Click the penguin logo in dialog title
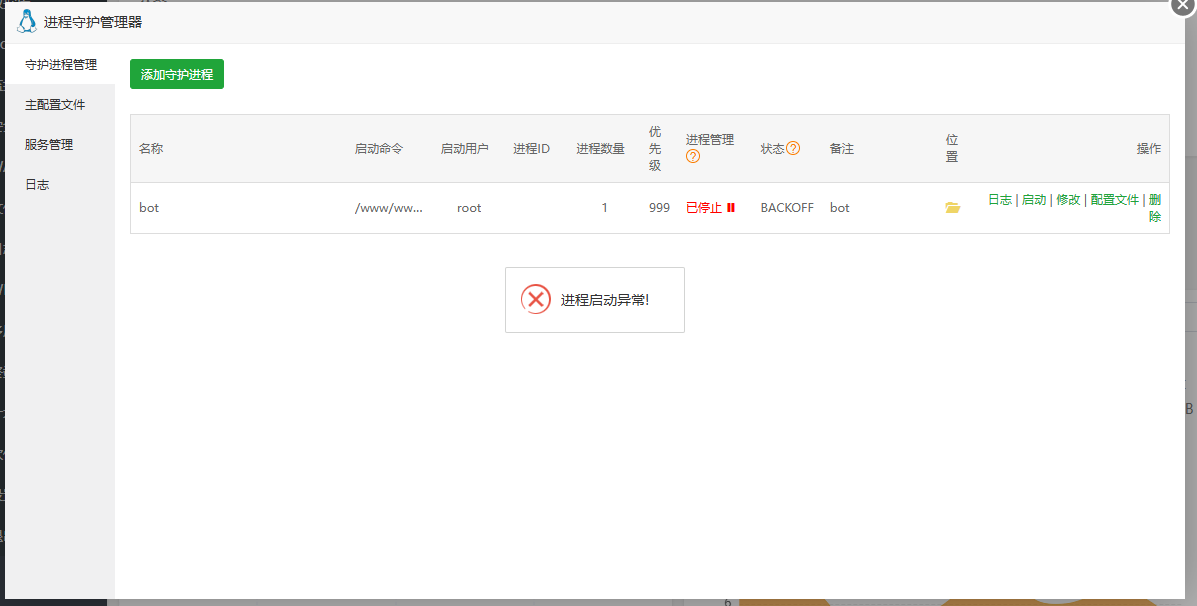This screenshot has height=606, width=1197. pos(27,21)
